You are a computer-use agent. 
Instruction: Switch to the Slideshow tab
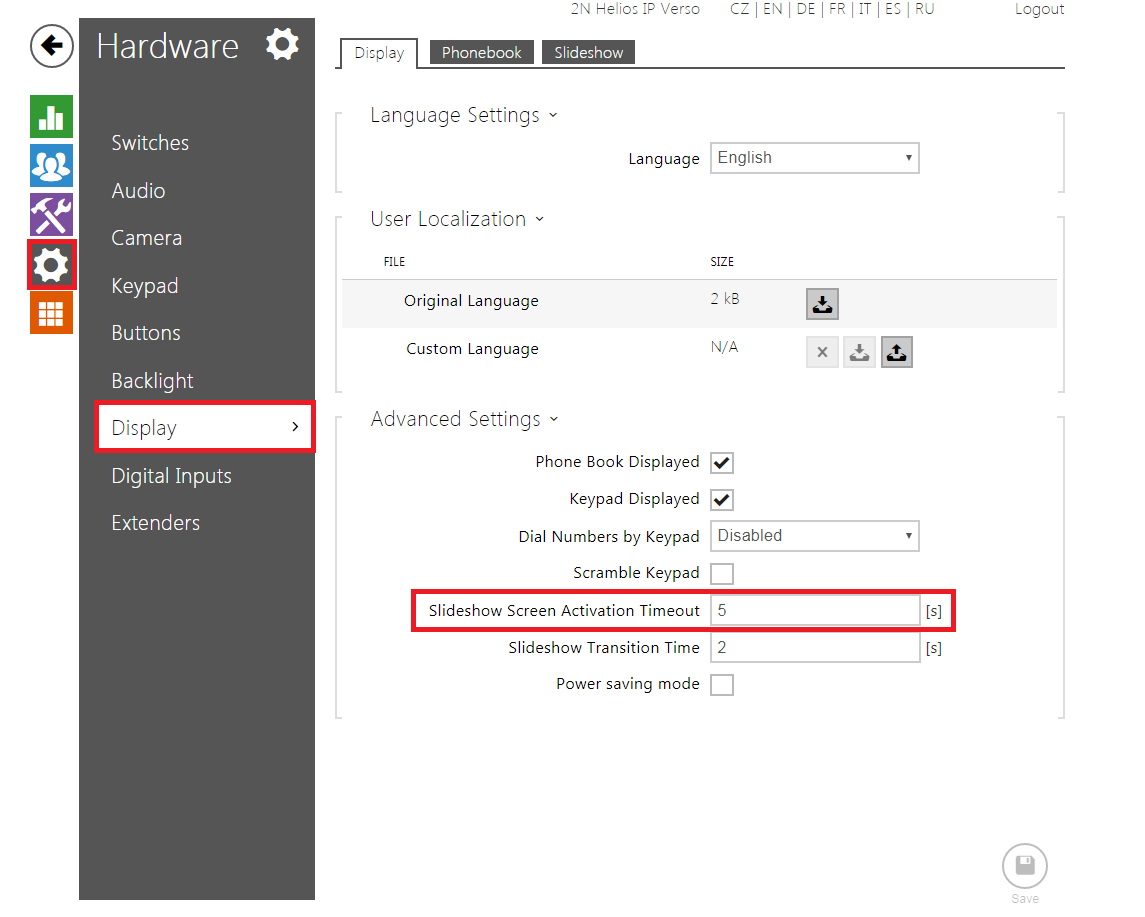(x=588, y=53)
